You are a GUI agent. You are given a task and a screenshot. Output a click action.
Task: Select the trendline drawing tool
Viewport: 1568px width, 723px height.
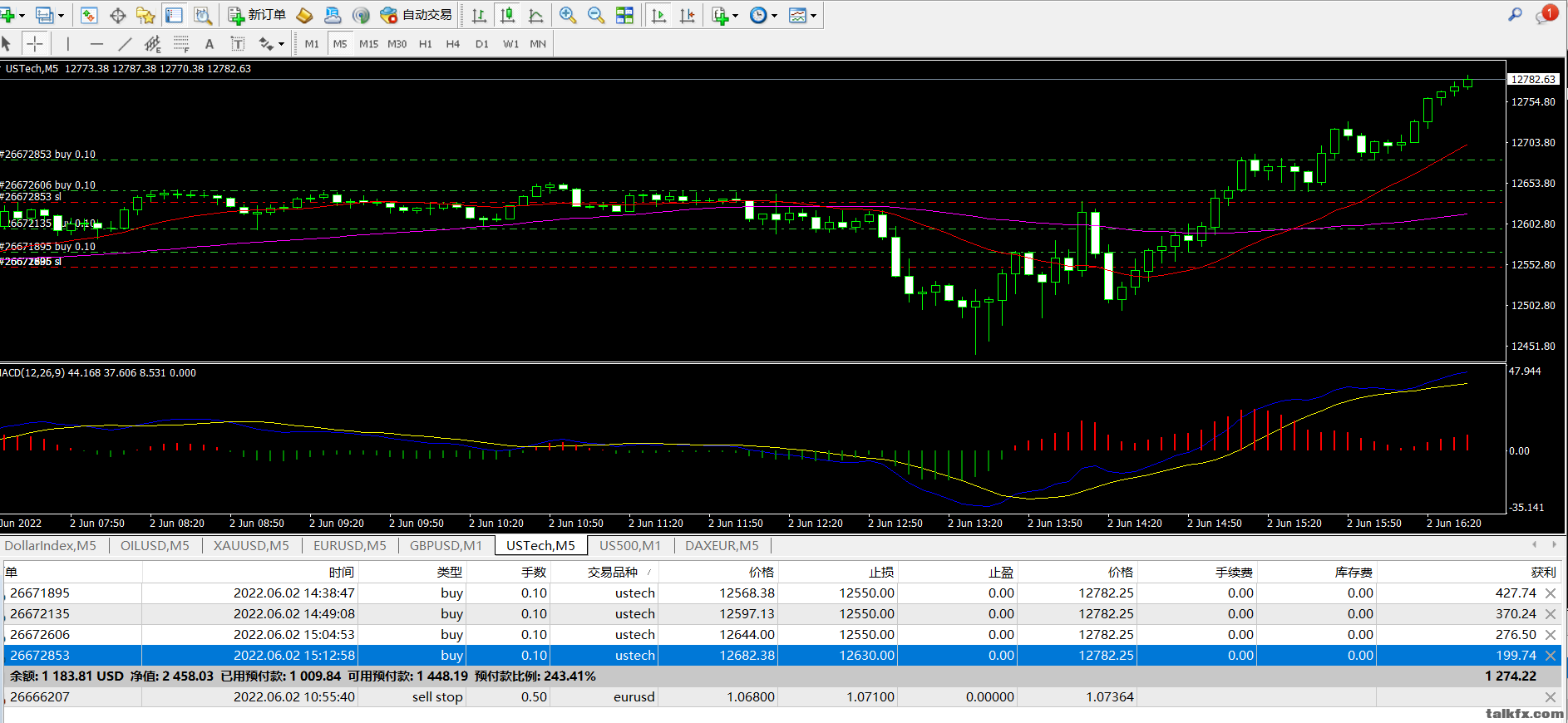pyautogui.click(x=125, y=43)
